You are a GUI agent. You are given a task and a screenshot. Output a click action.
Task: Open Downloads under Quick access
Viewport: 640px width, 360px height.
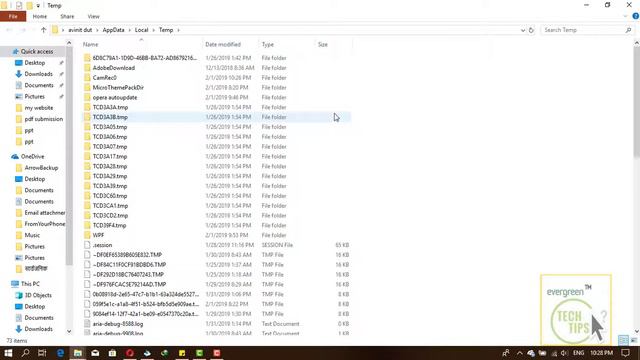(x=38, y=74)
